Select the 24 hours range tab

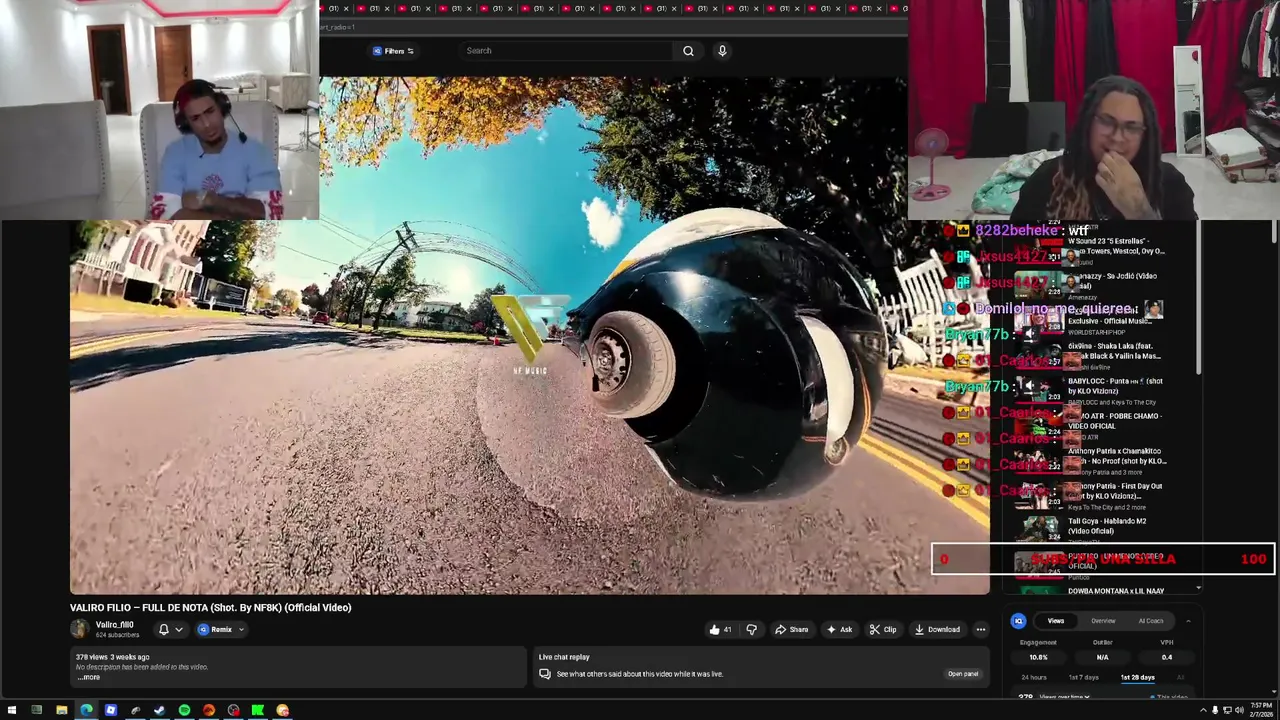[1034, 678]
